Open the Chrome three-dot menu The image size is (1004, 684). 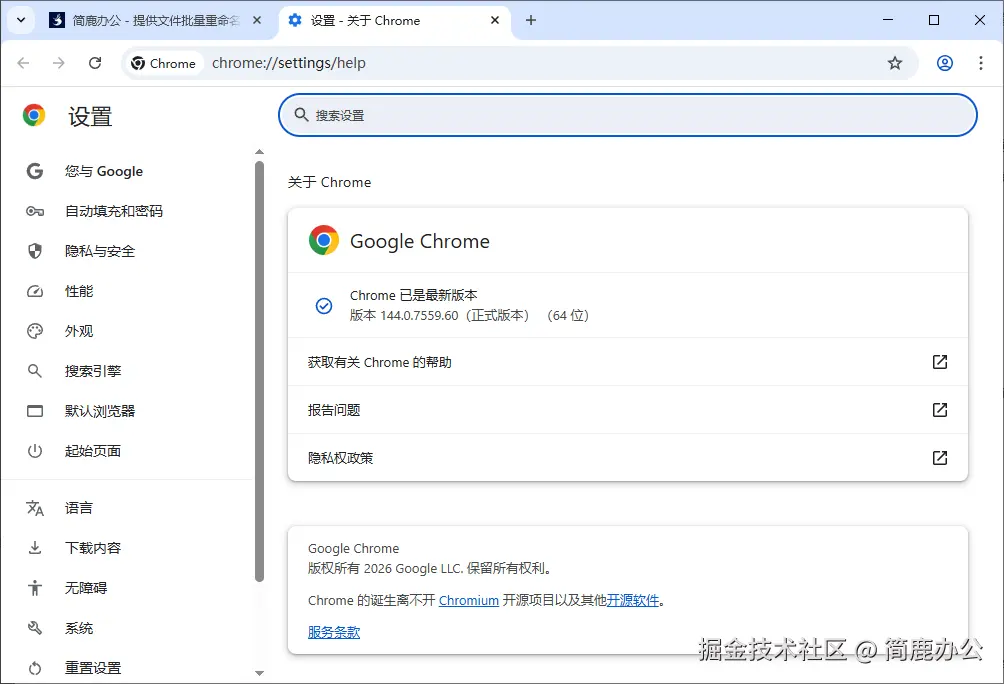coord(980,63)
